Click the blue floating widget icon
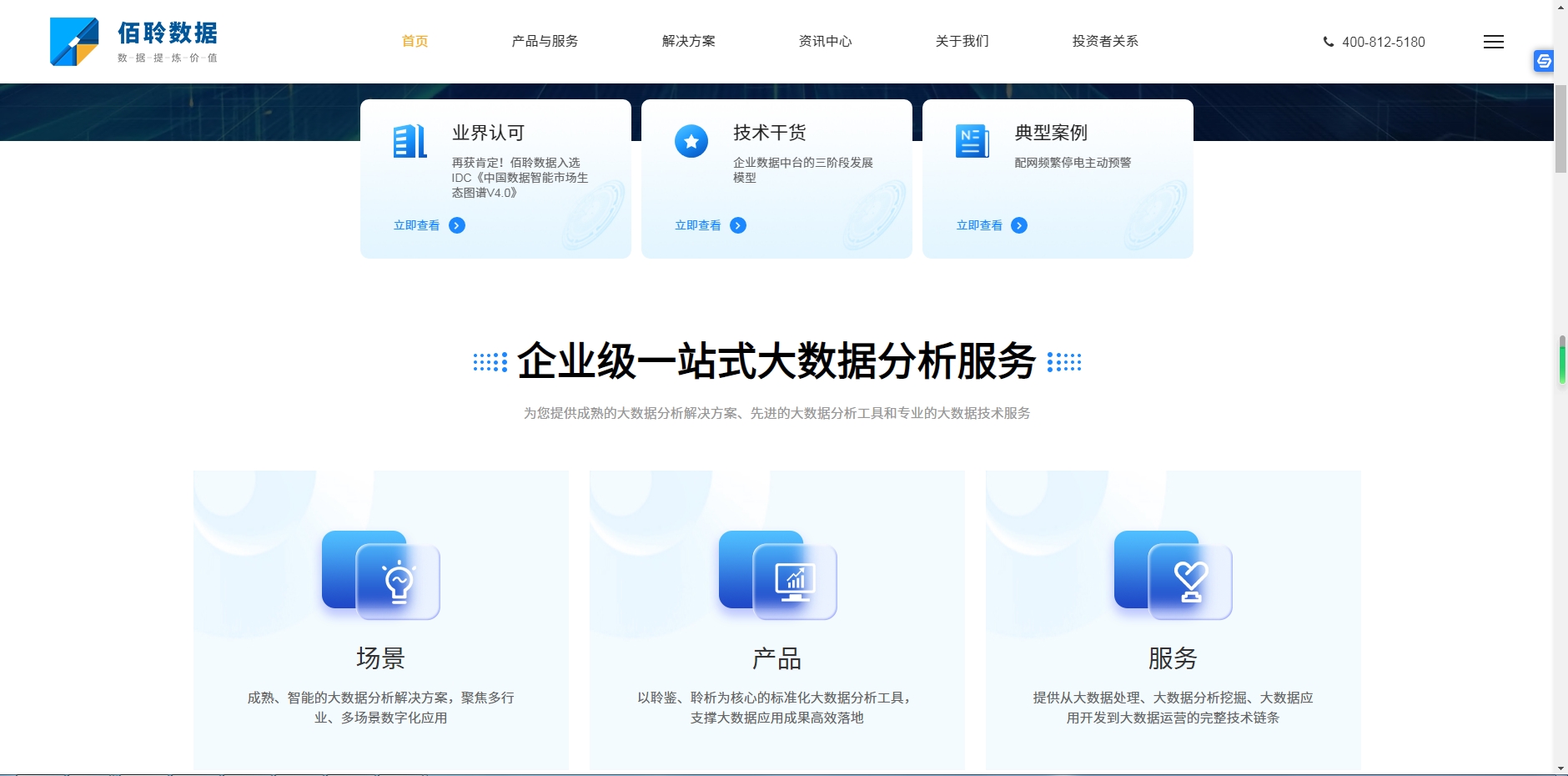Image resolution: width=1568 pixels, height=776 pixels. point(1543,61)
